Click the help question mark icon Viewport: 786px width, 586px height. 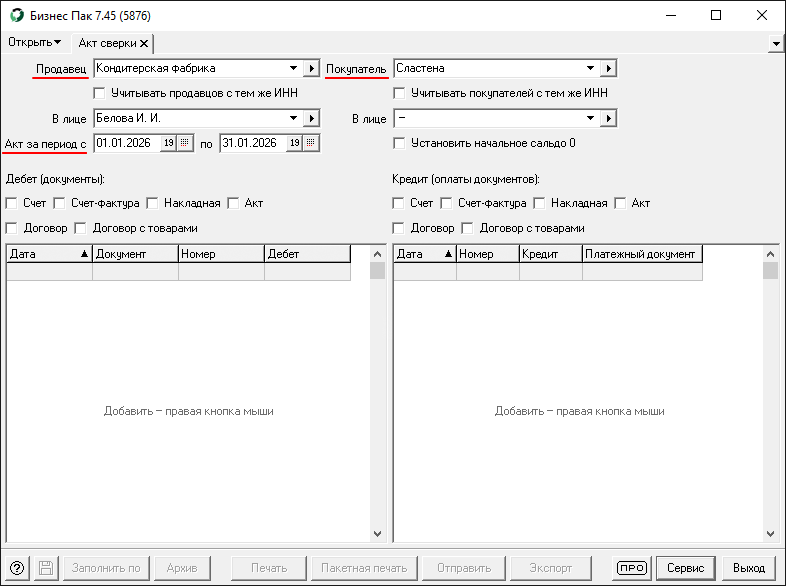click(17, 568)
